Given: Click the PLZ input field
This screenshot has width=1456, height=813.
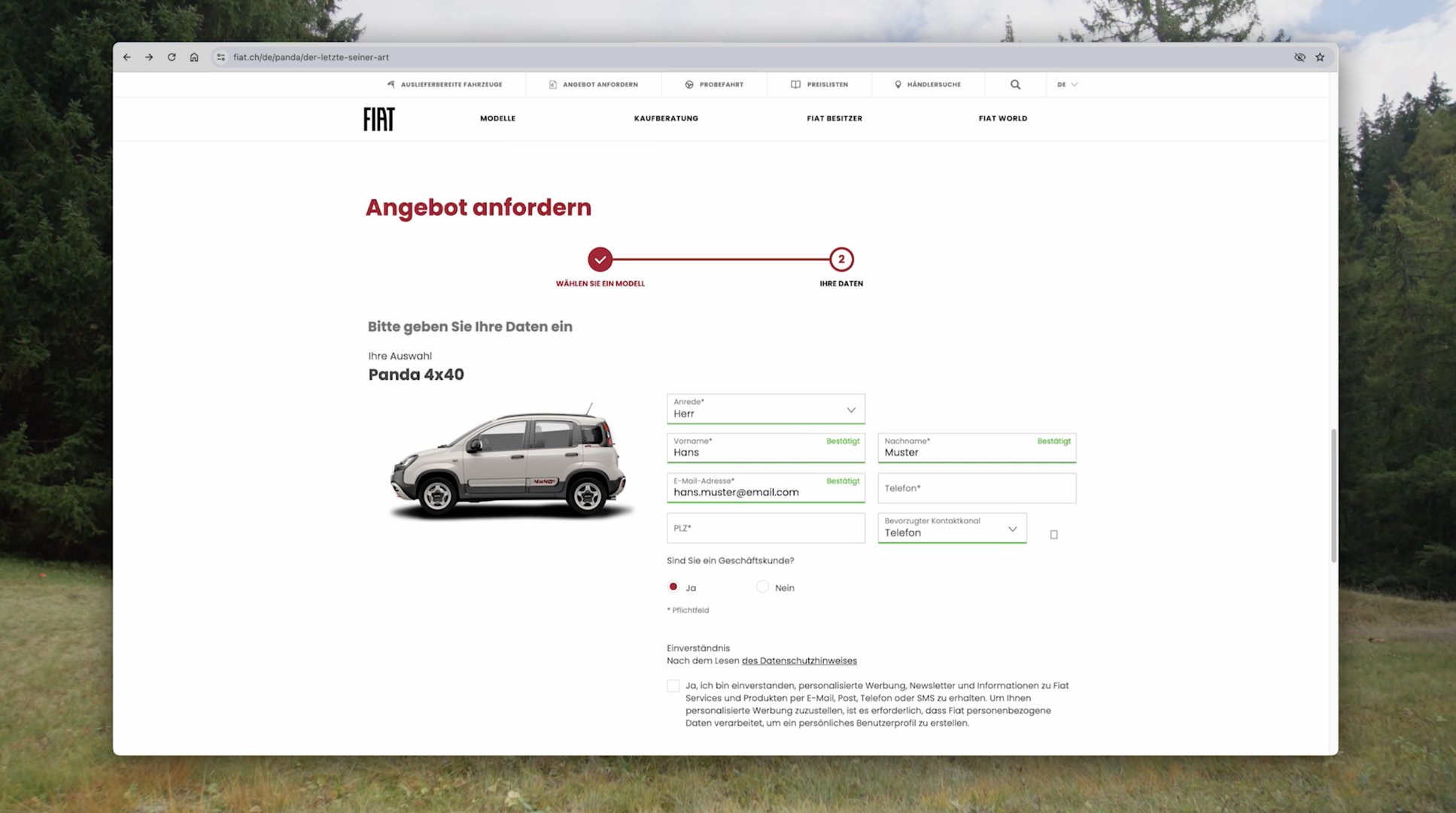Looking at the screenshot, I should click(764, 528).
